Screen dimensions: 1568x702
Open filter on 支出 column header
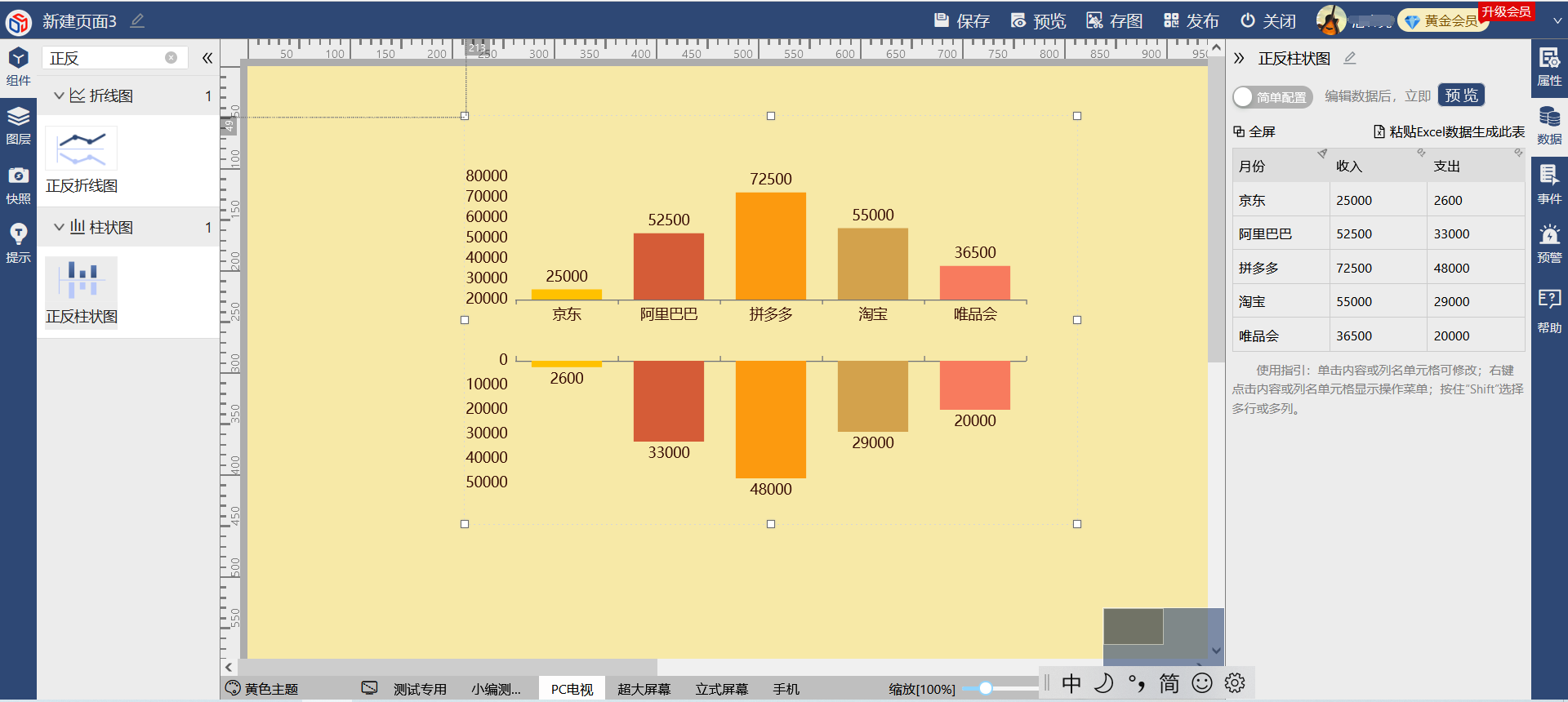[x=1518, y=153]
